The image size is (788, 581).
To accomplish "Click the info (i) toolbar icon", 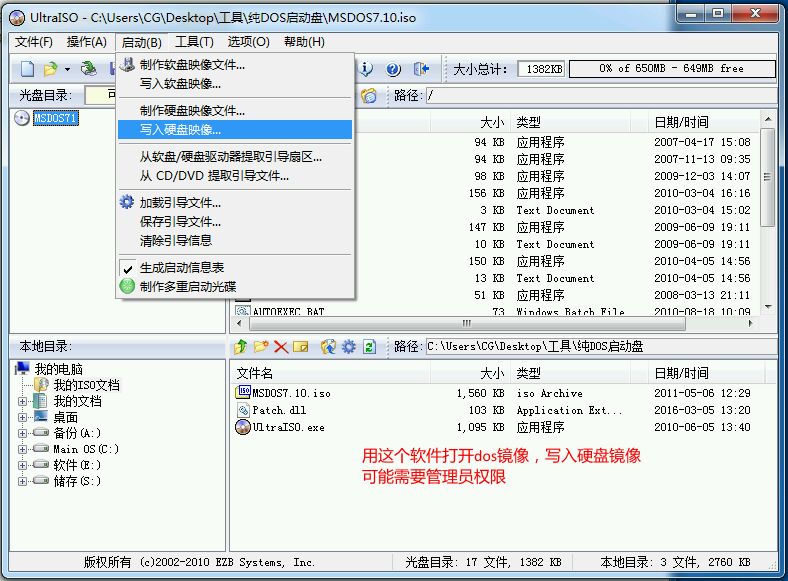I will [x=366, y=68].
